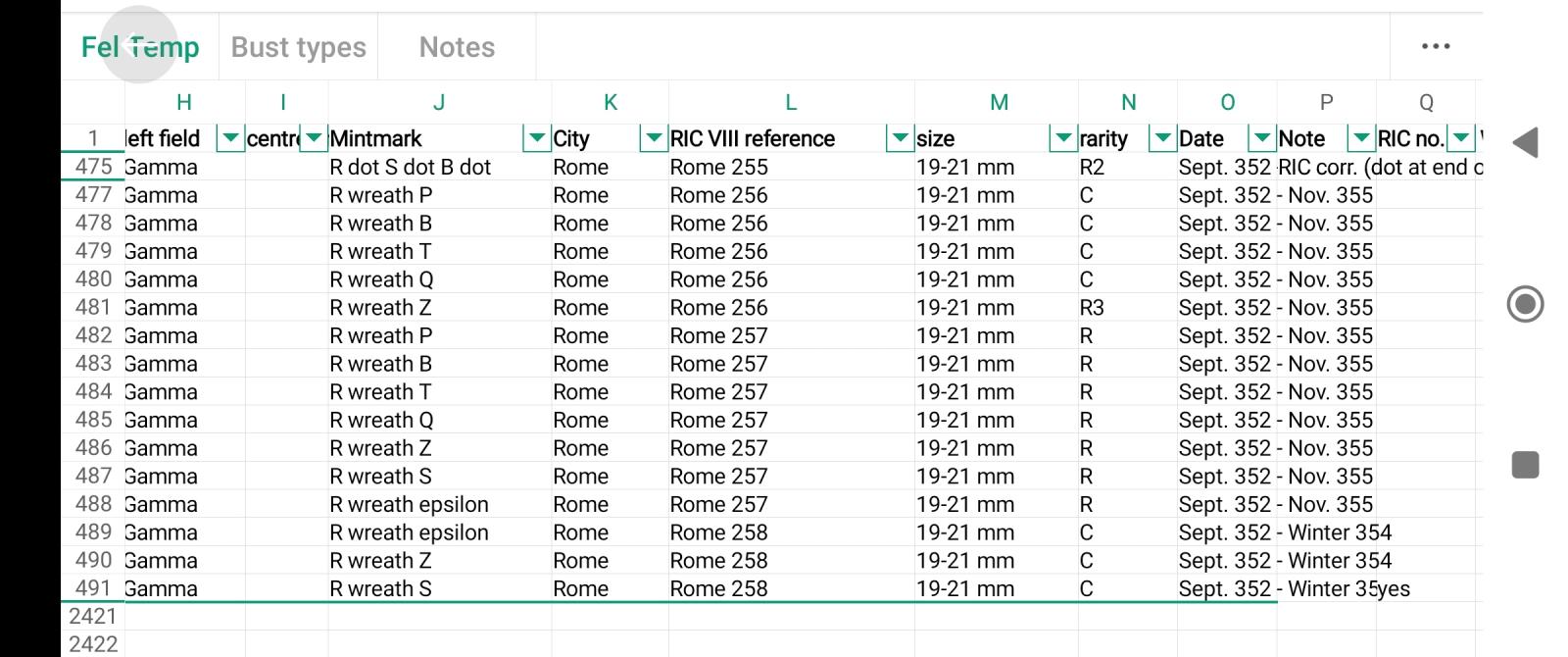The height and width of the screenshot is (657, 1568).
Task: Open the size column filter dropdown
Action: (x=1063, y=138)
